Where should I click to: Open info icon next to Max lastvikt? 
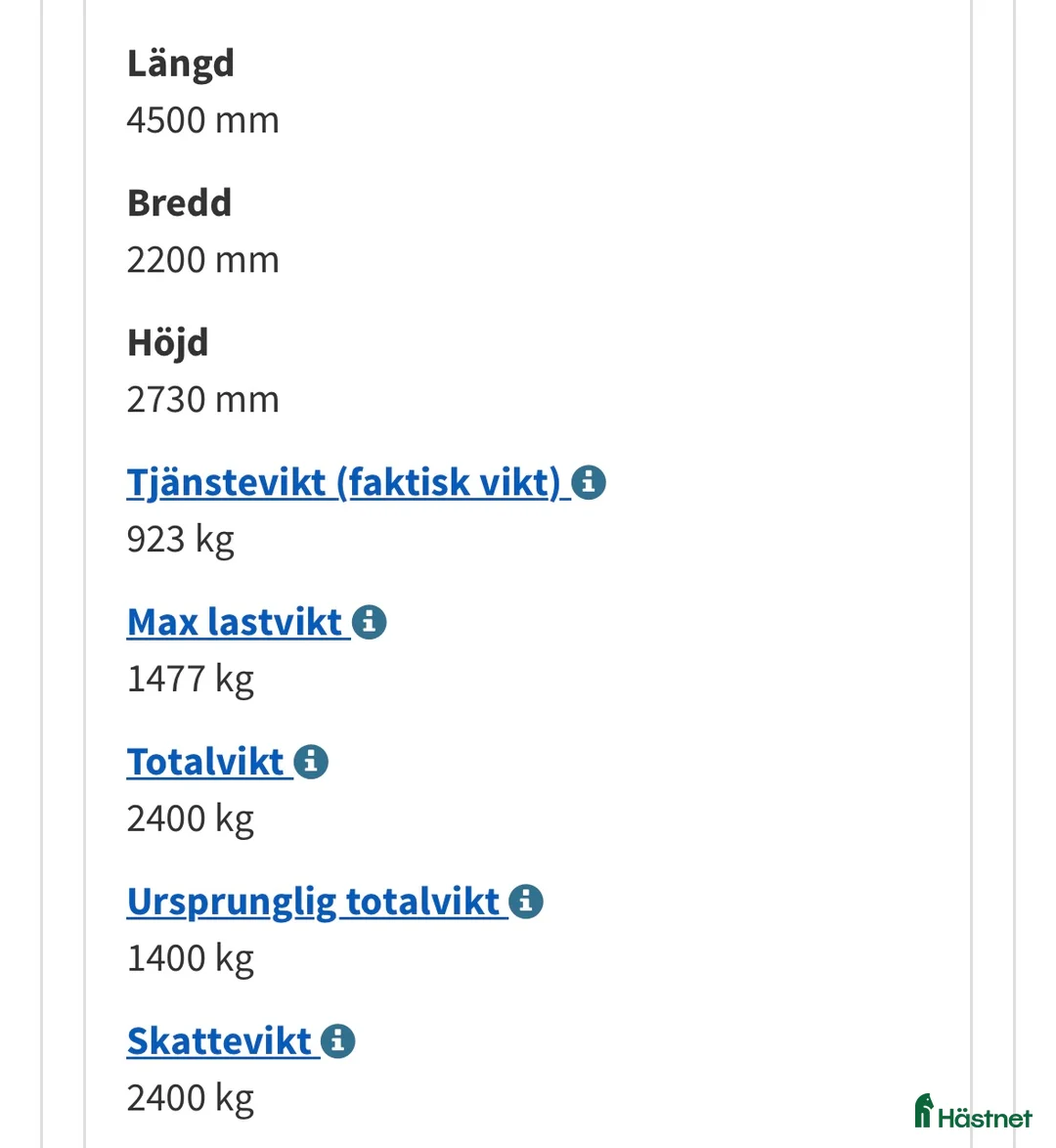tap(369, 621)
